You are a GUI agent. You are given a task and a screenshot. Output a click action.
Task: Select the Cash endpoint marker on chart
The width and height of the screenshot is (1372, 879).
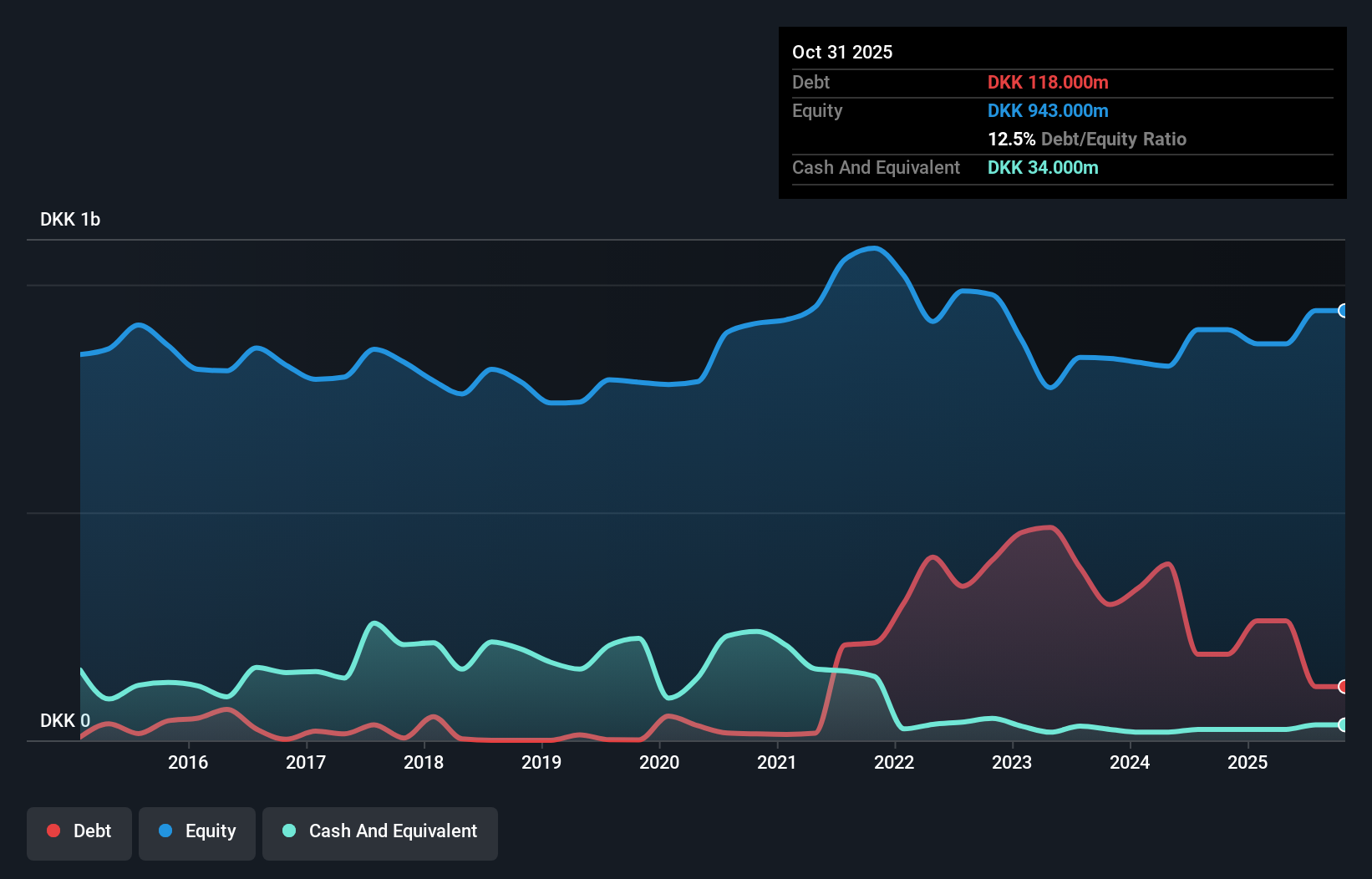(1343, 724)
